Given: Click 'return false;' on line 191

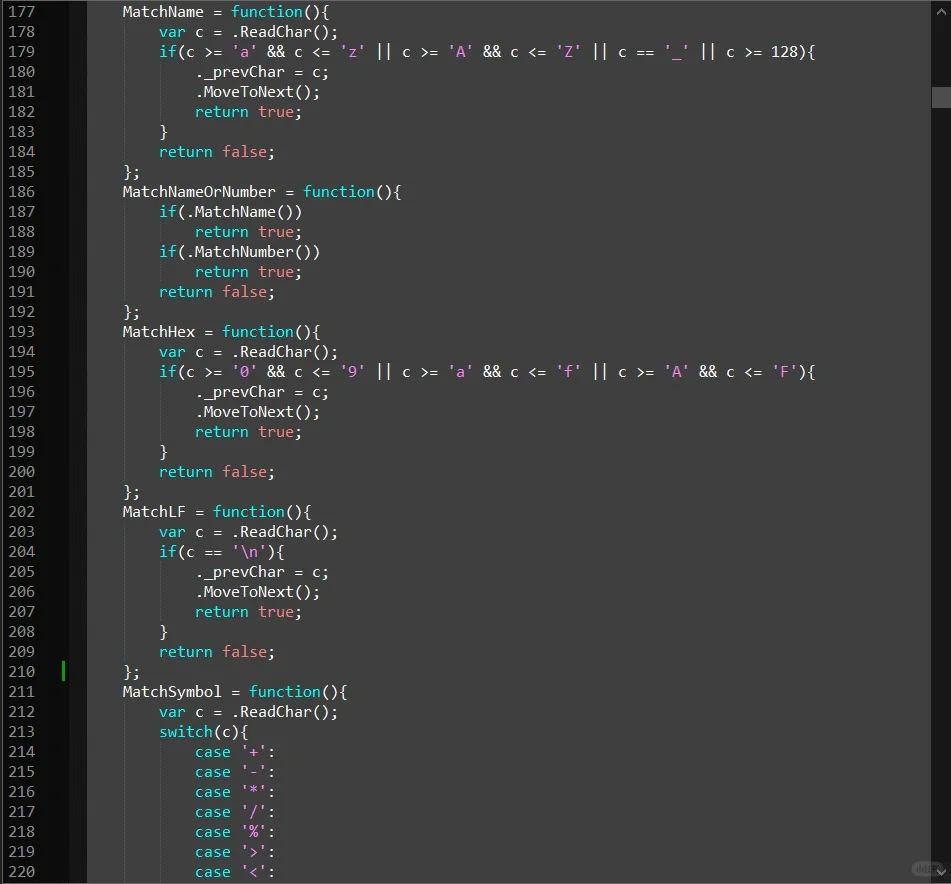Looking at the screenshot, I should (x=217, y=292).
